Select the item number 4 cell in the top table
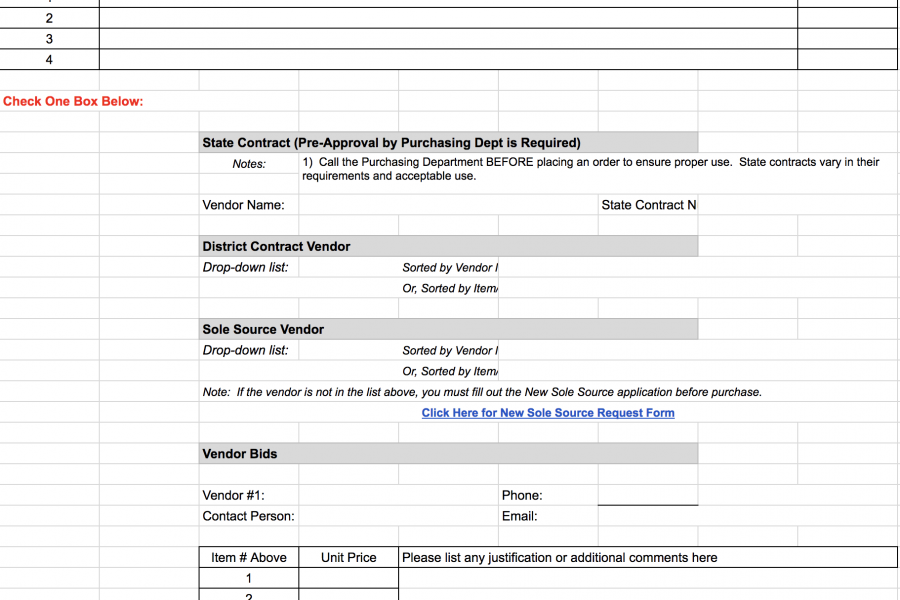The width and height of the screenshot is (900, 600). pos(49,60)
